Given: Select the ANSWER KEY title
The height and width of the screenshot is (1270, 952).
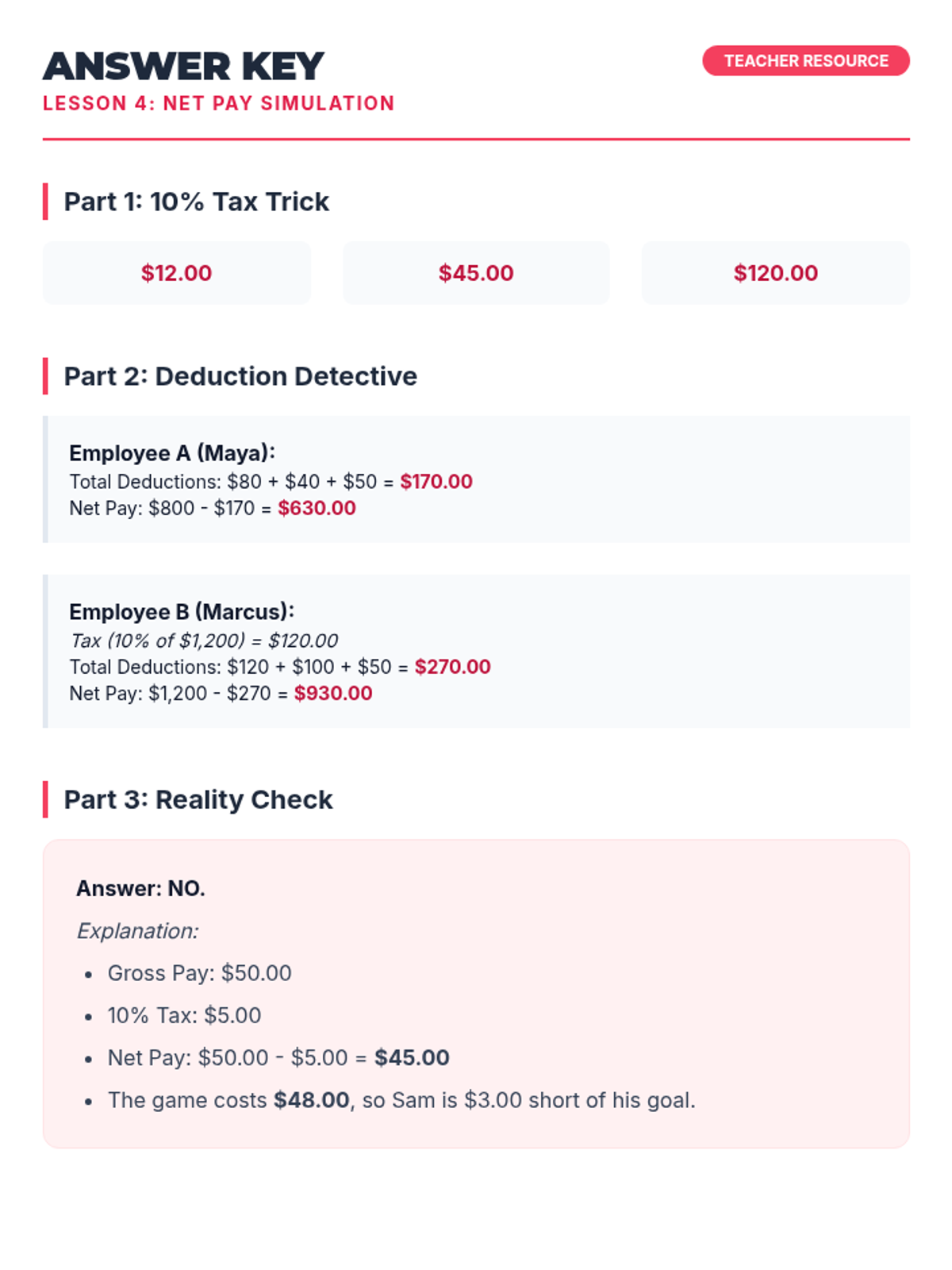Looking at the screenshot, I should (x=183, y=66).
